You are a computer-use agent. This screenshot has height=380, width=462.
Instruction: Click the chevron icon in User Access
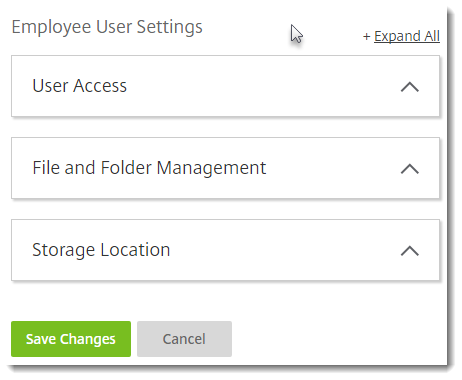pos(410,87)
